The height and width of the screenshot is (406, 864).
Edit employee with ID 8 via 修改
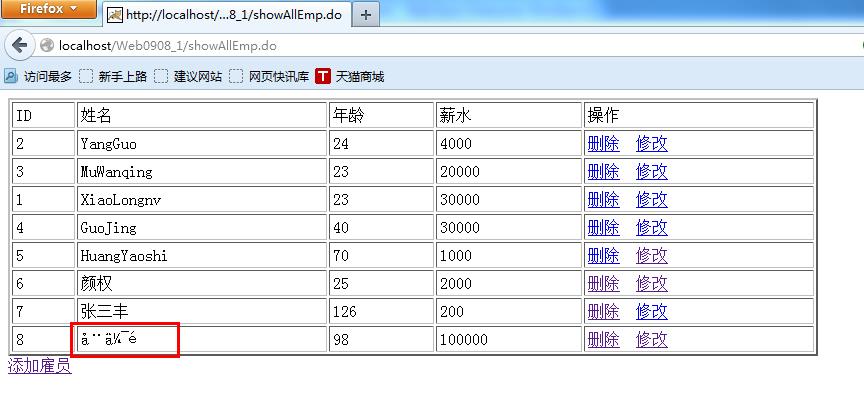point(651,339)
